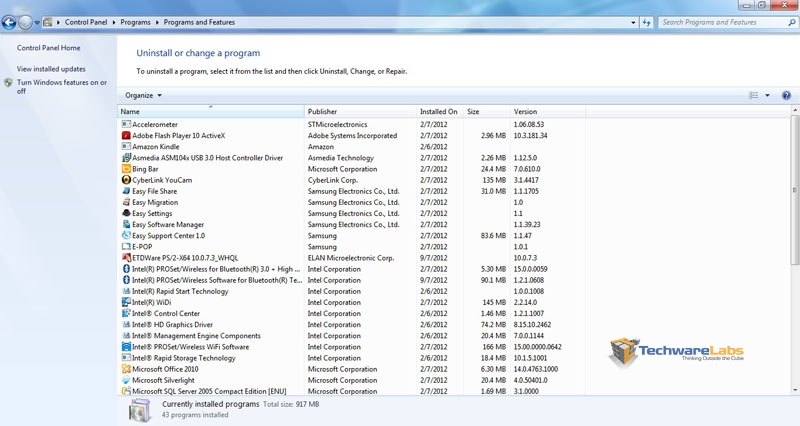Viewport: 800px width, 426px height.
Task: Click the CyberLink YouCam icon
Action: coord(126,180)
